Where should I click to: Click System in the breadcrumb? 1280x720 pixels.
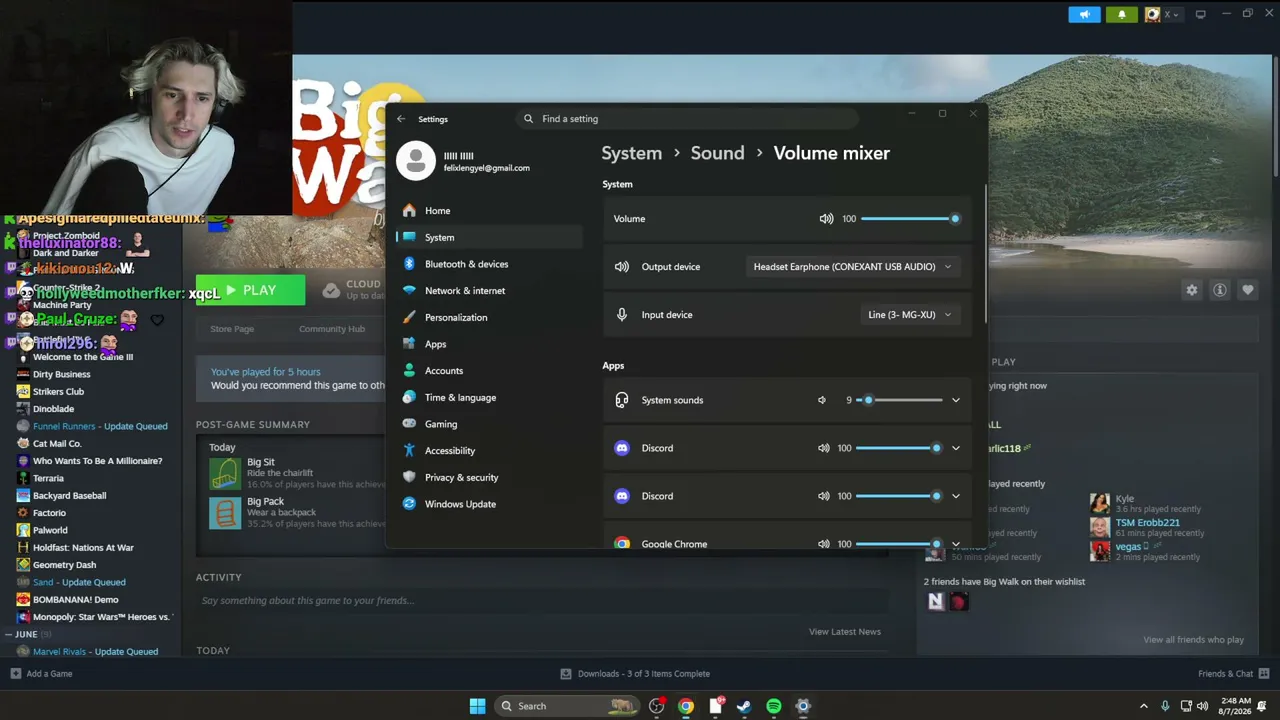pyautogui.click(x=631, y=153)
